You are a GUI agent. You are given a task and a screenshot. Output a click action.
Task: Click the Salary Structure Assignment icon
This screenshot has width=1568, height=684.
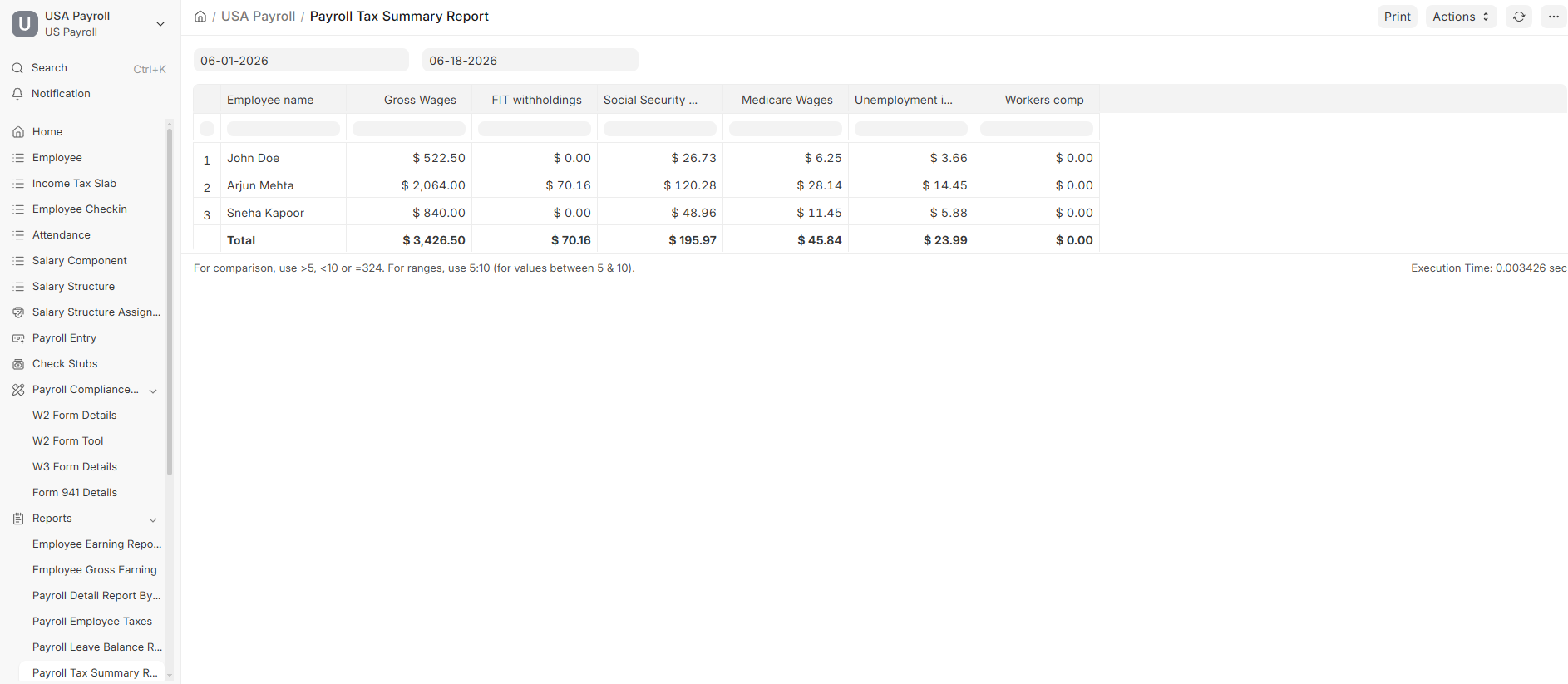click(18, 312)
